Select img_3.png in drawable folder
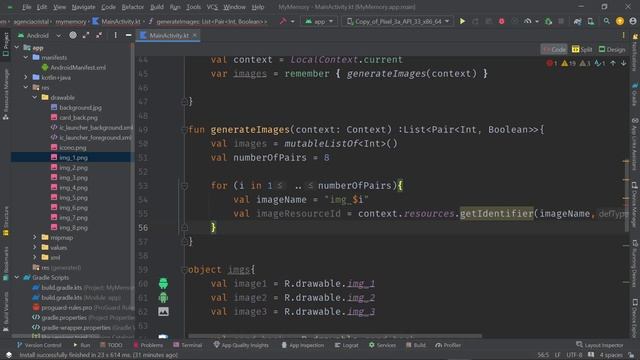The height and width of the screenshot is (360, 640). tap(73, 178)
